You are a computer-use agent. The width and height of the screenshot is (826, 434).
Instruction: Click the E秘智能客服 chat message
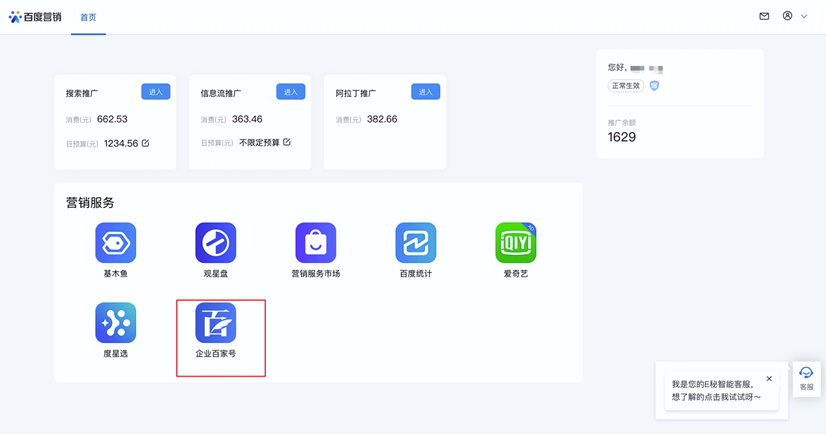point(716,391)
